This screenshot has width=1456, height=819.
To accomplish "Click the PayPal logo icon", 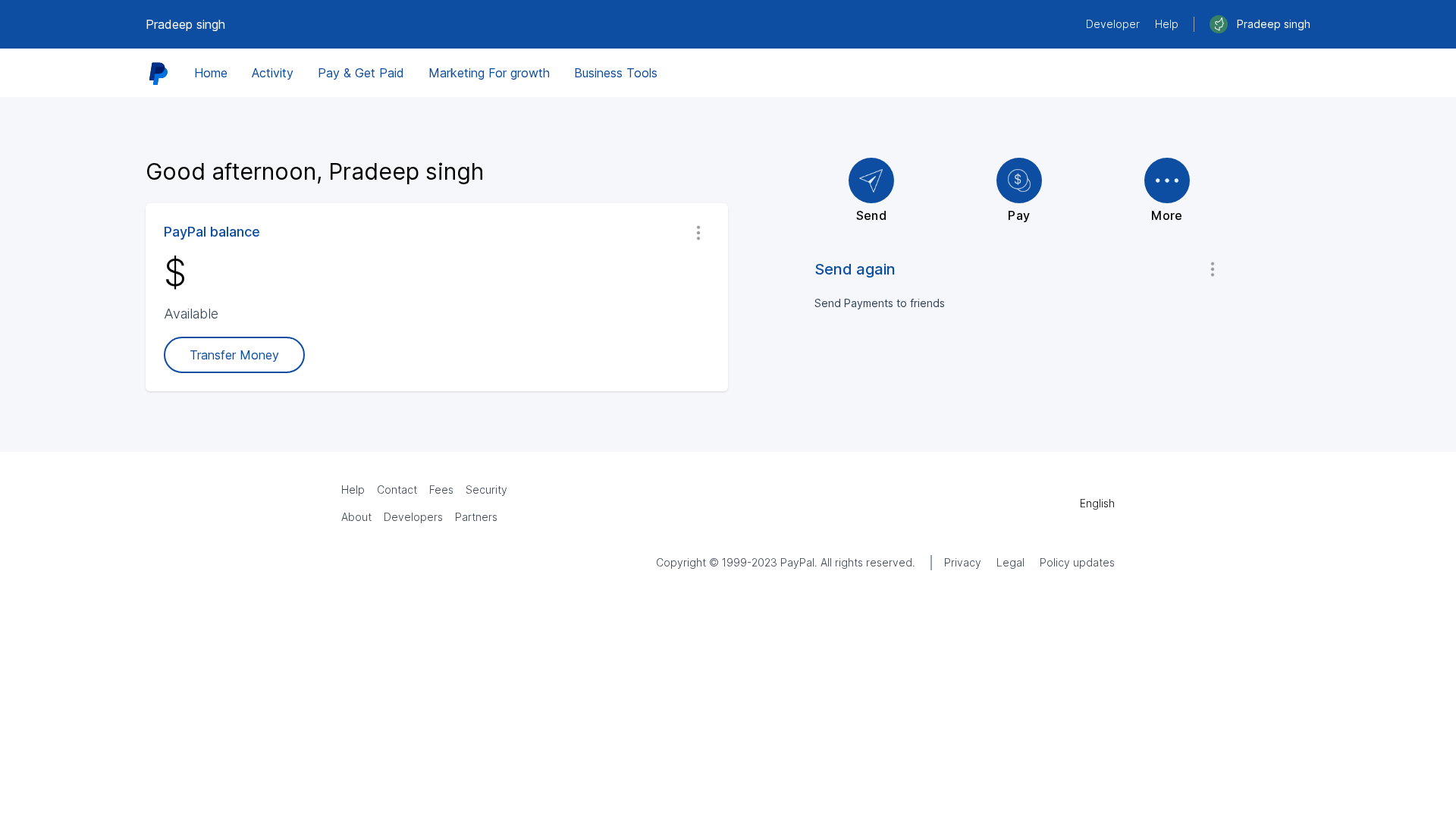I will click(158, 74).
